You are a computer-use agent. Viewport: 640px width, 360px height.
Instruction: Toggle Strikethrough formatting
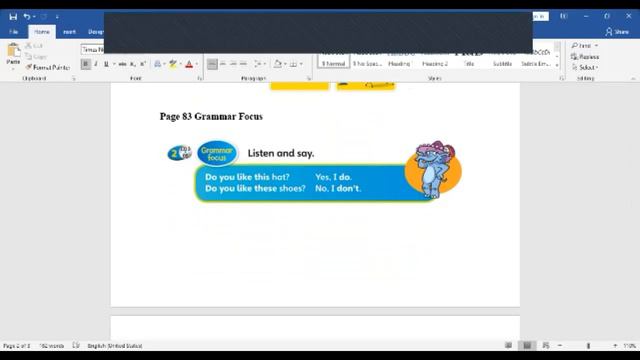[x=122, y=64]
